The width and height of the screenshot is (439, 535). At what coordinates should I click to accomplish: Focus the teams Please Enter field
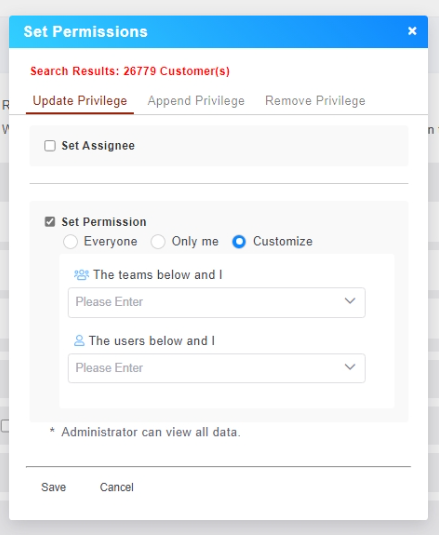(x=217, y=303)
